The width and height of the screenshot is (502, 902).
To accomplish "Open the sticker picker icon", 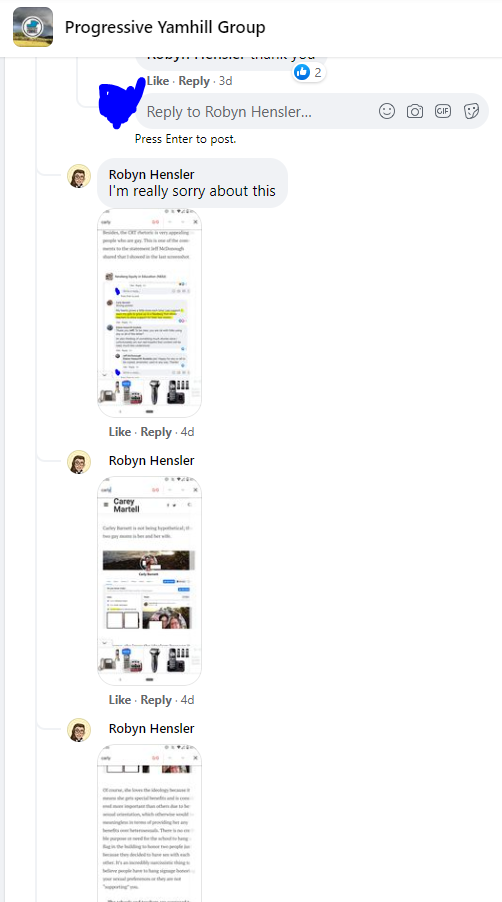I will click(x=471, y=111).
